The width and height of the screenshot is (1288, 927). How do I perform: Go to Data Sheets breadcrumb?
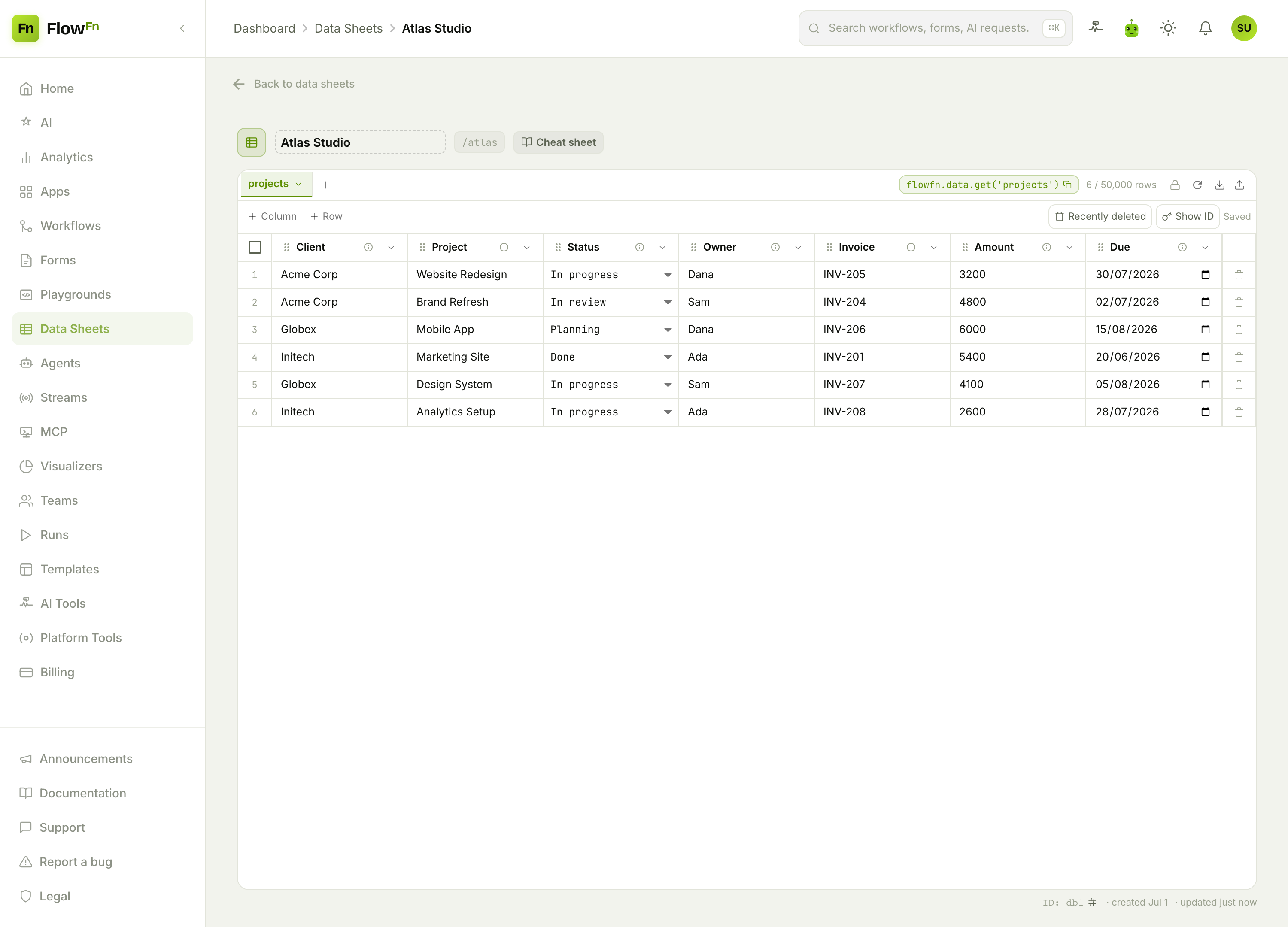(x=348, y=28)
